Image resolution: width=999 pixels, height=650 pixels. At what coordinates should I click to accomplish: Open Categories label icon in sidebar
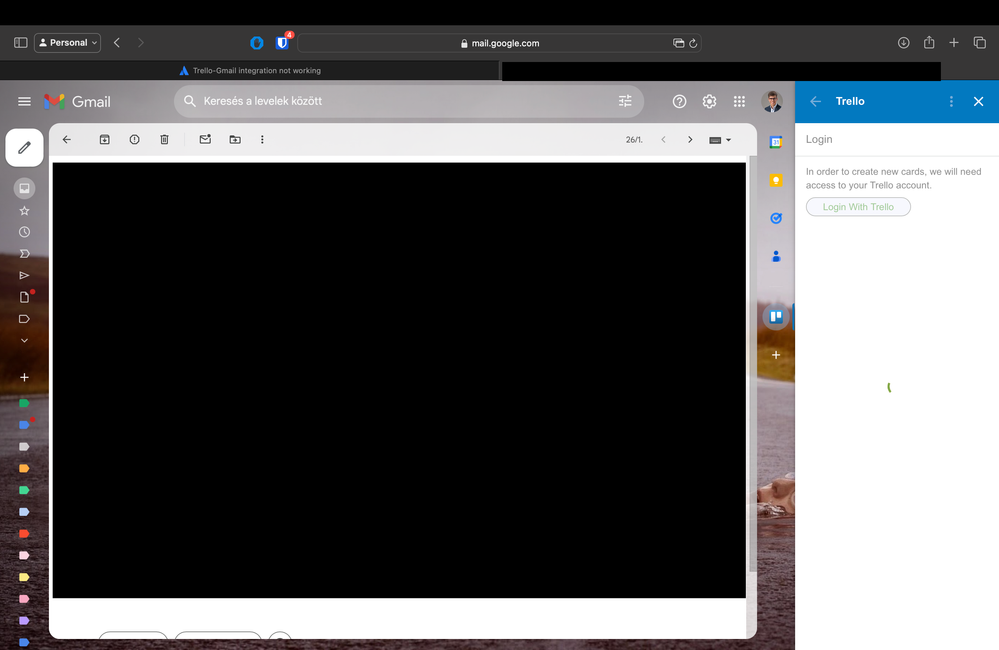tap(24, 319)
